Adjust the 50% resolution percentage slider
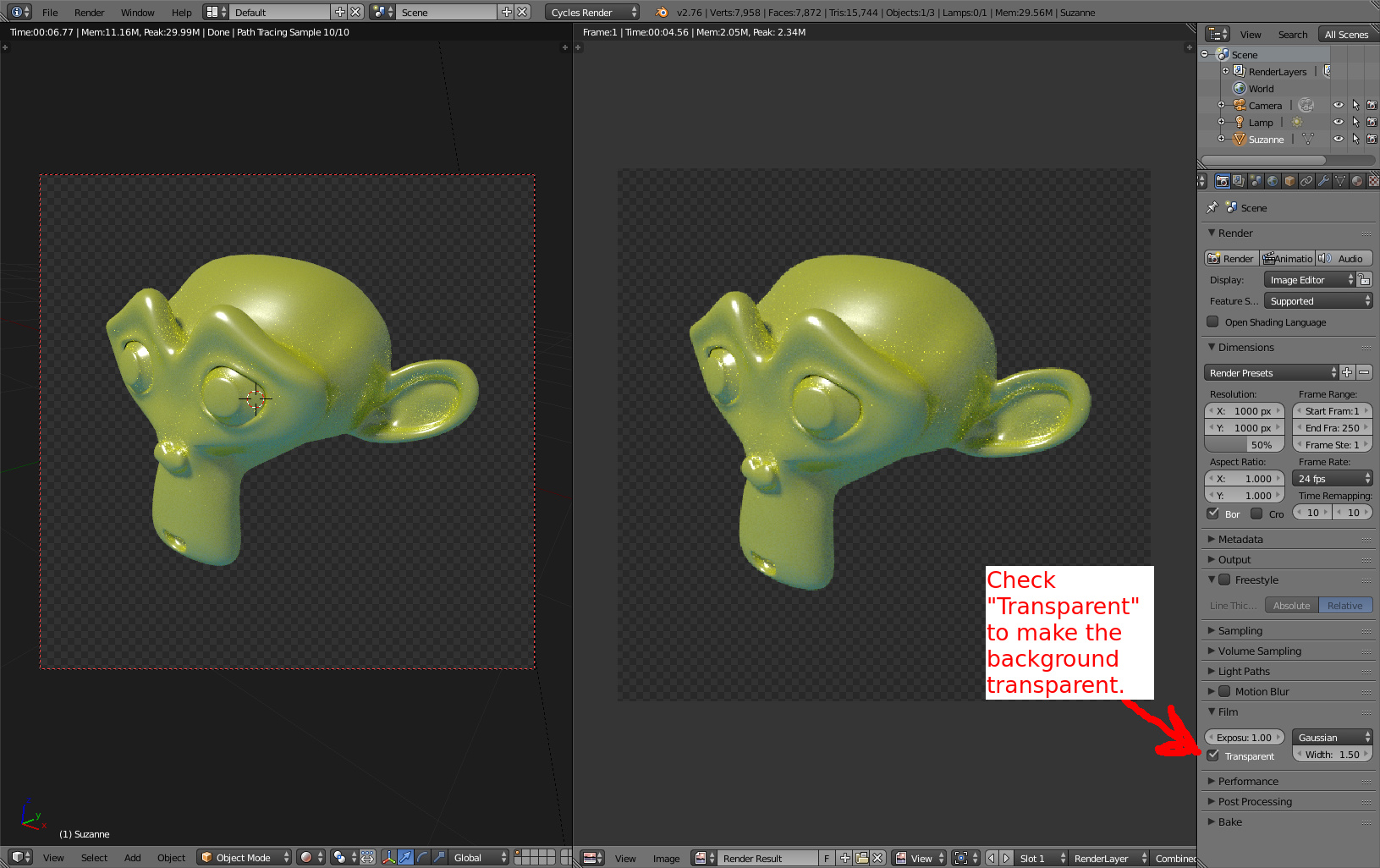 click(x=1244, y=445)
